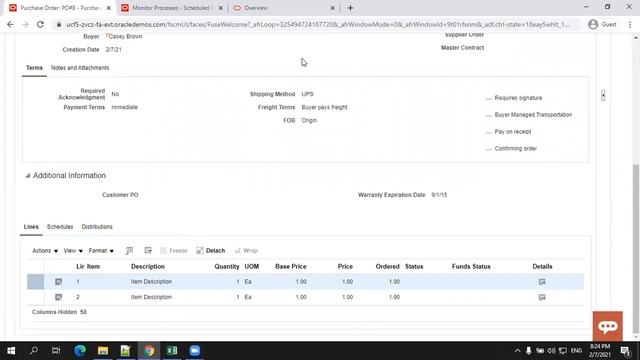Toggle the Pay on receipt checkbox
640x360 pixels.
point(489,132)
